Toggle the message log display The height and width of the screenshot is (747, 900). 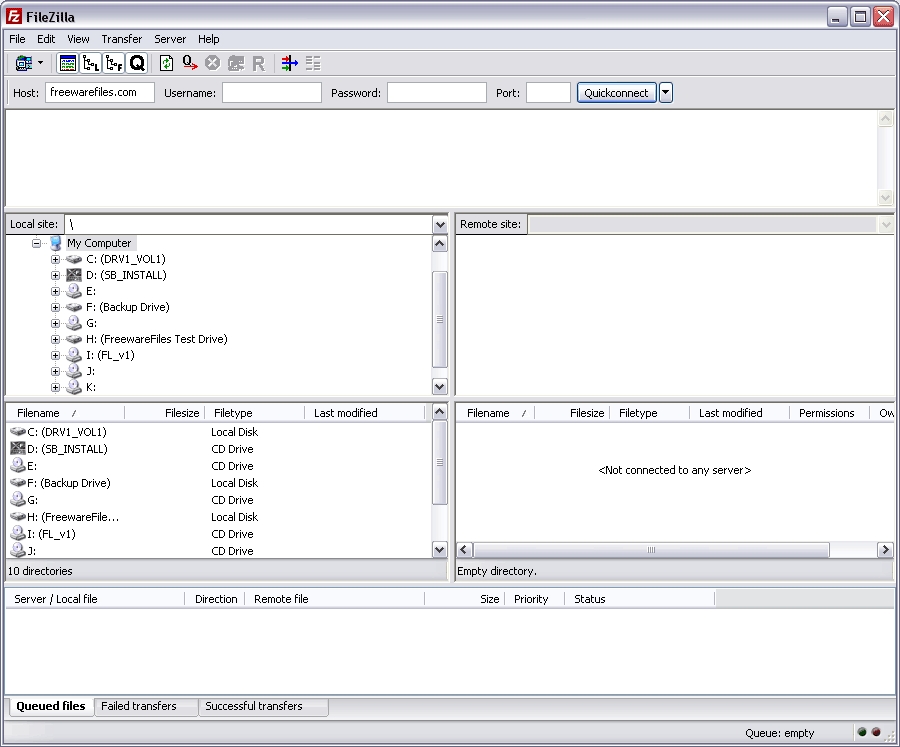click(68, 63)
